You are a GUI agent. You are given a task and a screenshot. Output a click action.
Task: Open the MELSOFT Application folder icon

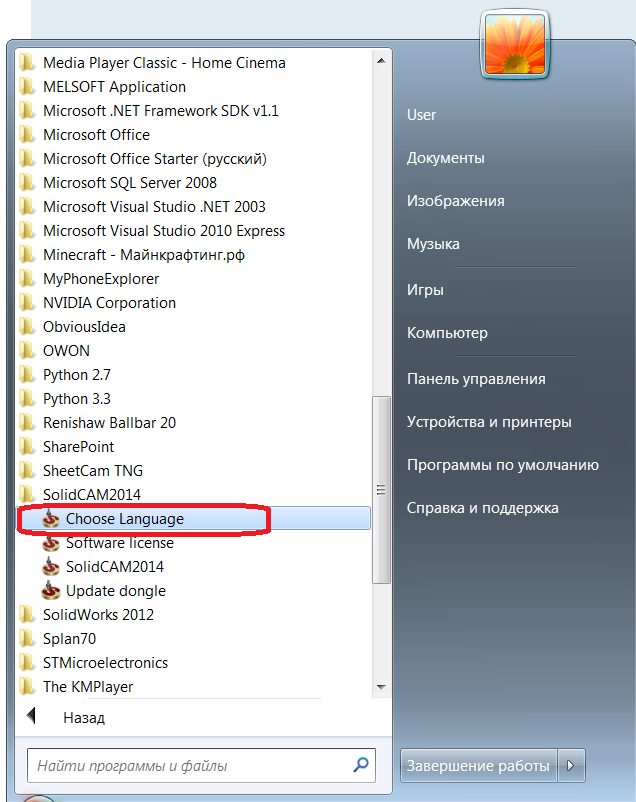[27, 87]
